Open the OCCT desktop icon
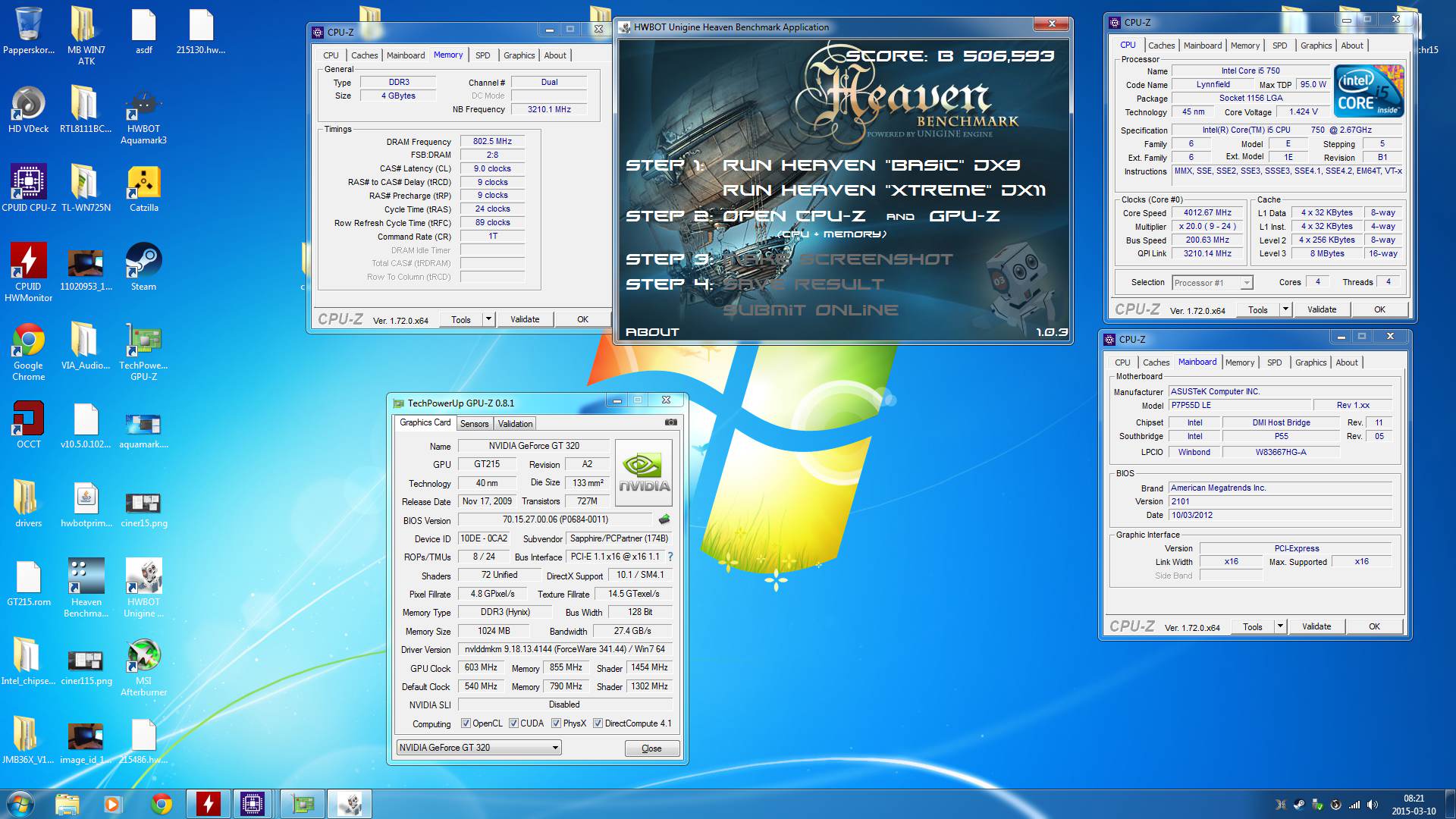Viewport: 1456px width, 819px height. pyautogui.click(x=29, y=425)
